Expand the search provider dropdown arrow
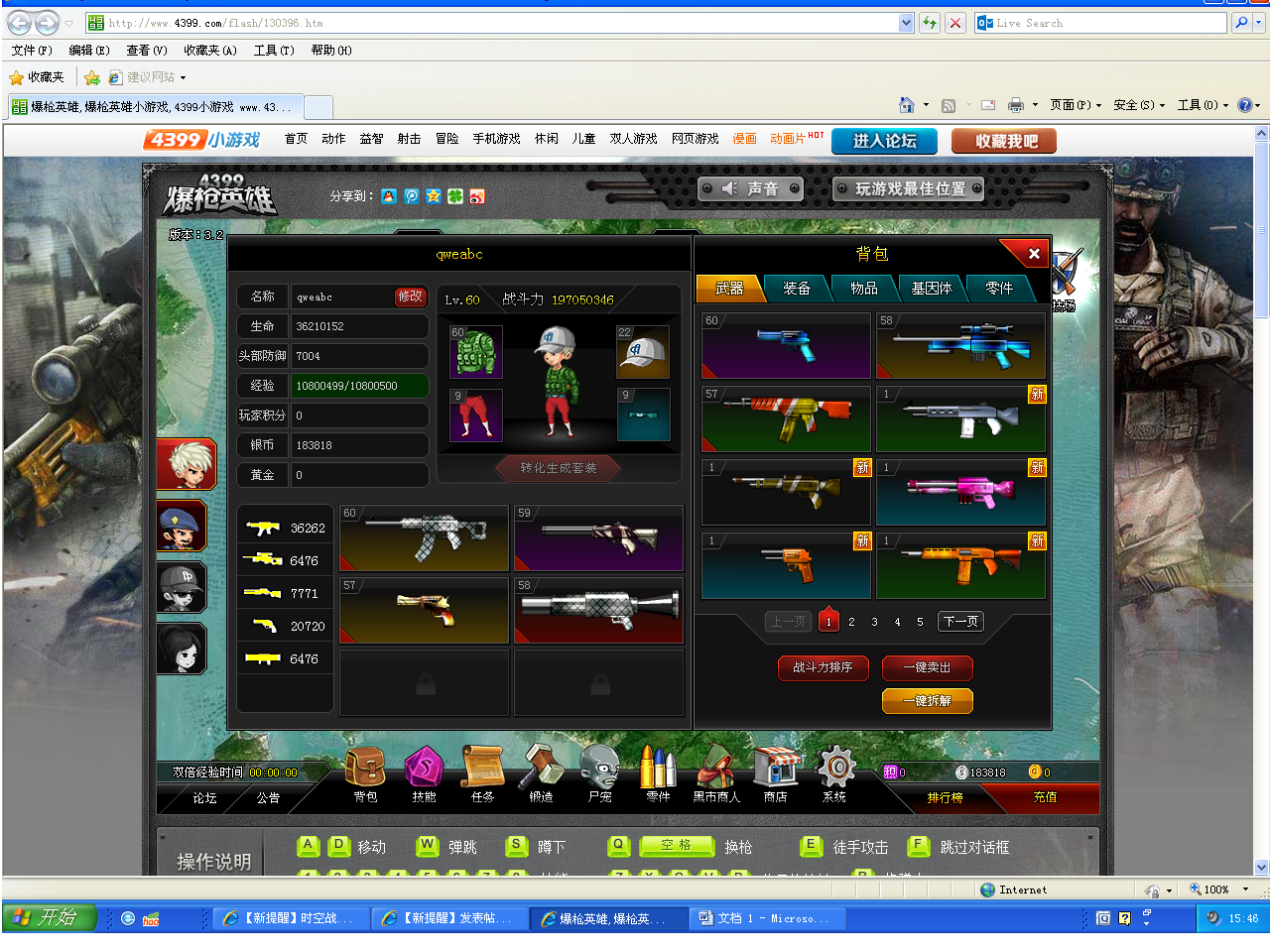The image size is (1270, 952). (1258, 23)
